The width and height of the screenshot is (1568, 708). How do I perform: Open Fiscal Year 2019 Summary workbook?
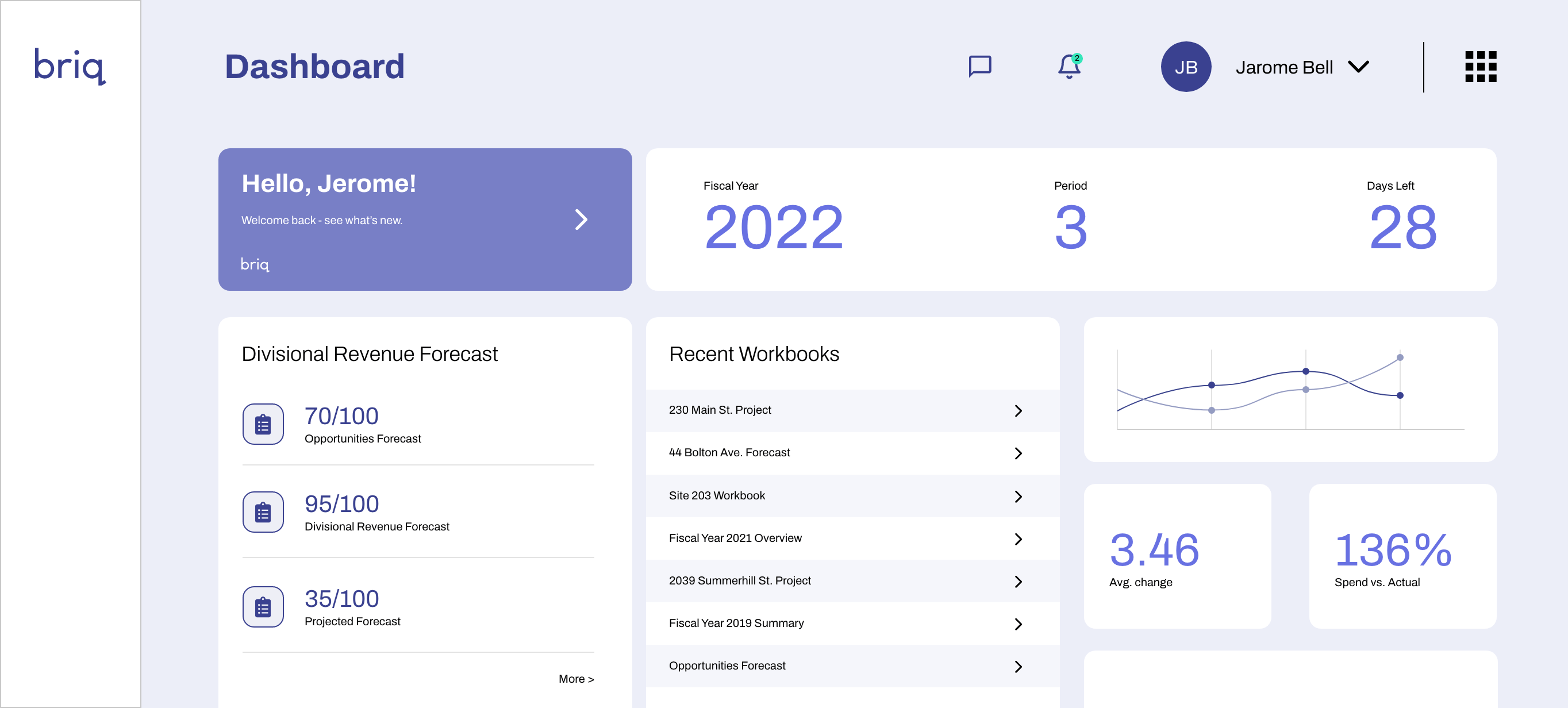coord(736,624)
